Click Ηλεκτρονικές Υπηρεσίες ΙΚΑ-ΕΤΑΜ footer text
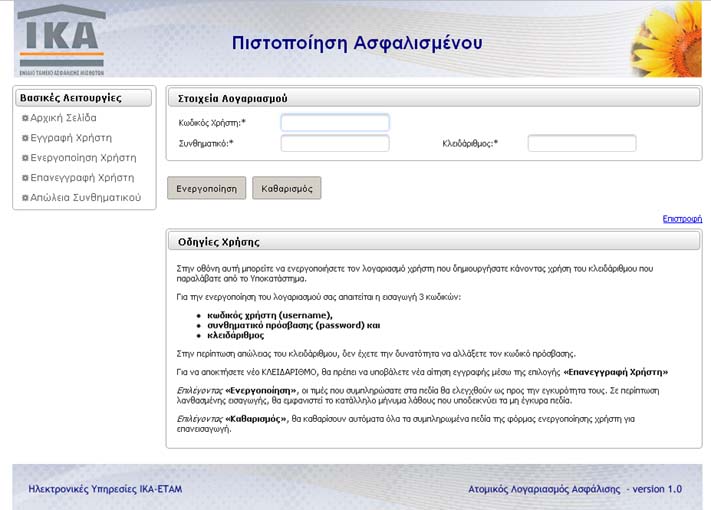This screenshot has height=510, width=711. tap(105, 489)
